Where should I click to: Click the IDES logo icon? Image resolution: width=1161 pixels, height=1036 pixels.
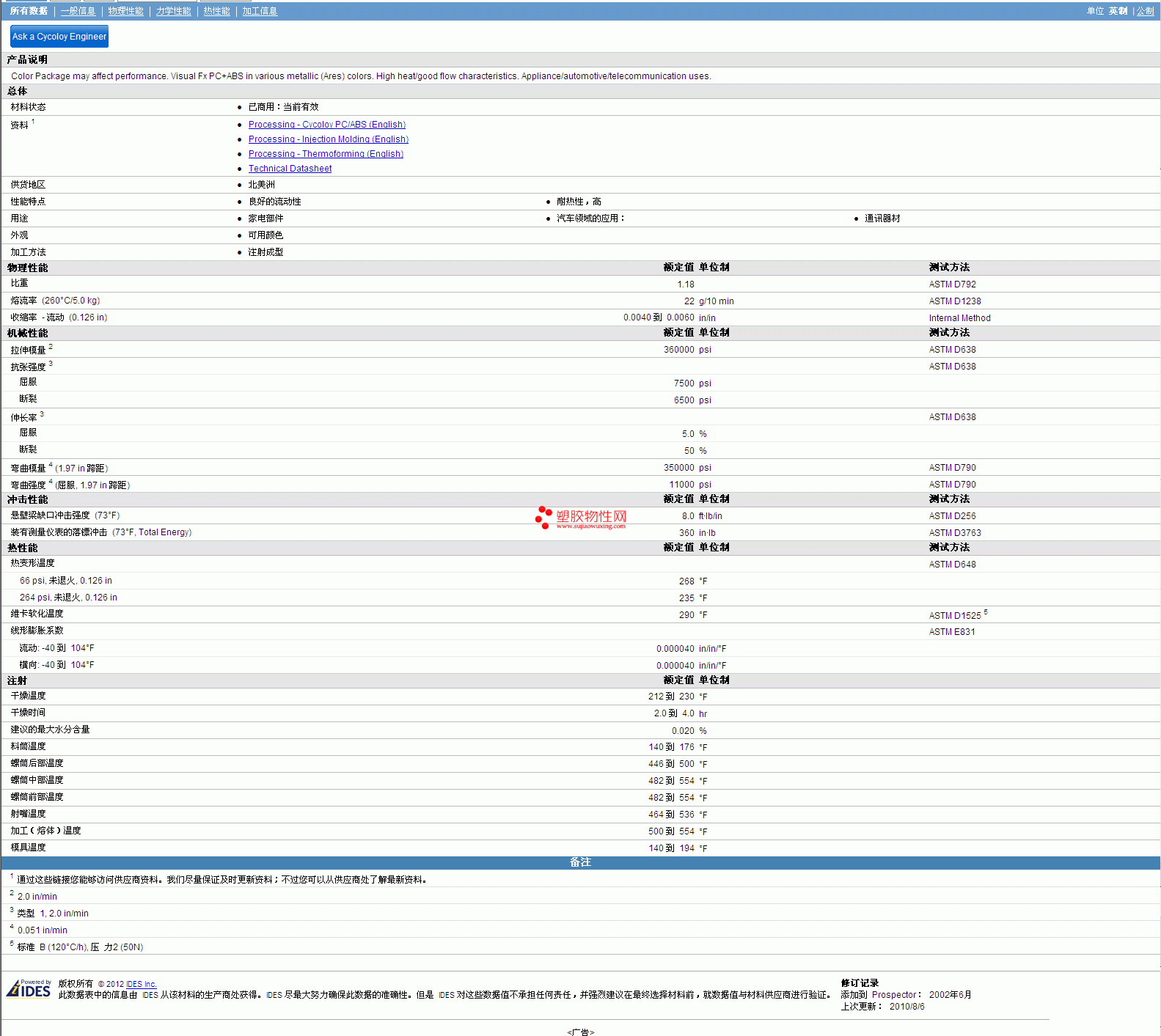click(29, 989)
